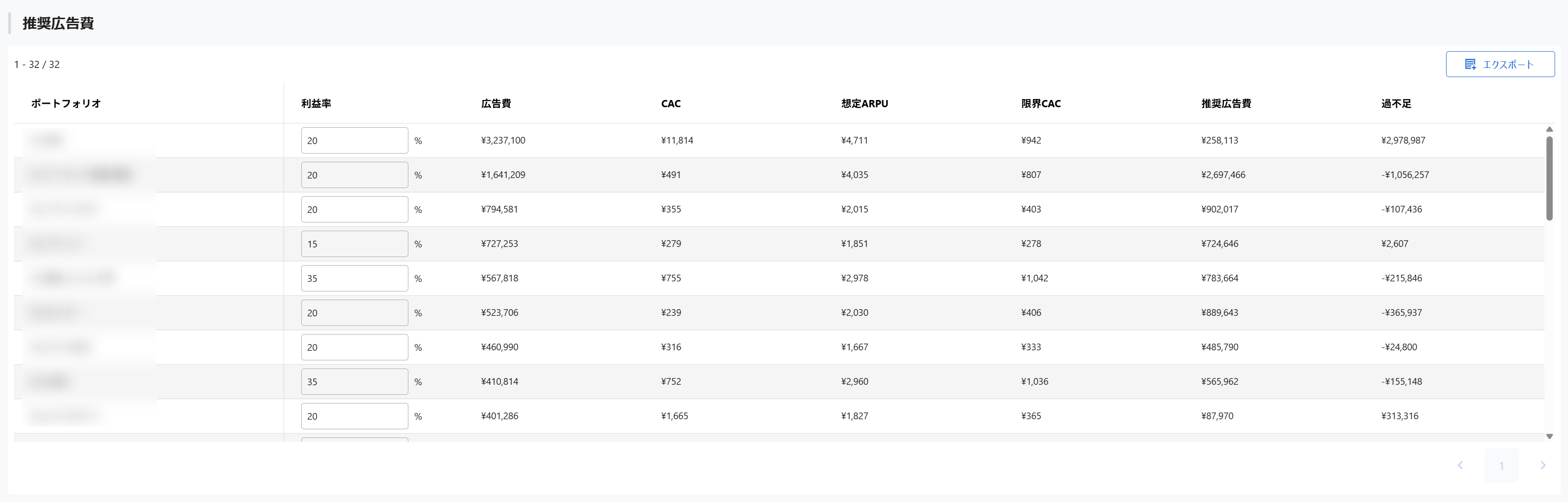Go to previous page arrow
This screenshot has height=502, width=1568.
point(1459,465)
